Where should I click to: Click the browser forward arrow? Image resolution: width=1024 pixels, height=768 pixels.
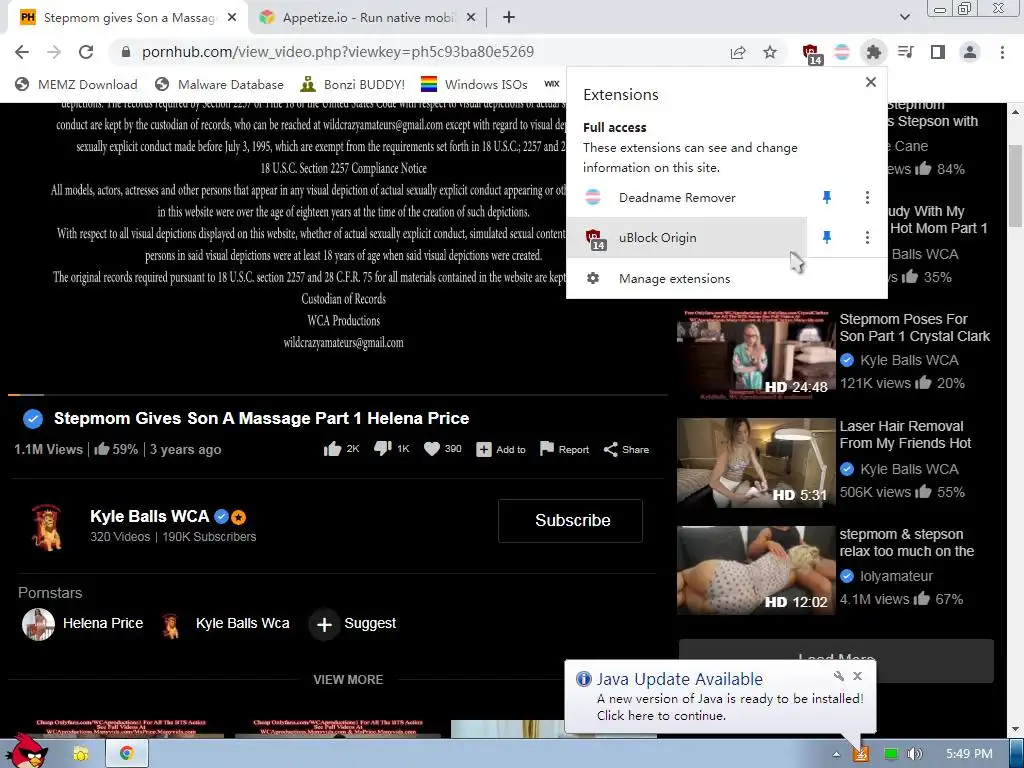[54, 52]
